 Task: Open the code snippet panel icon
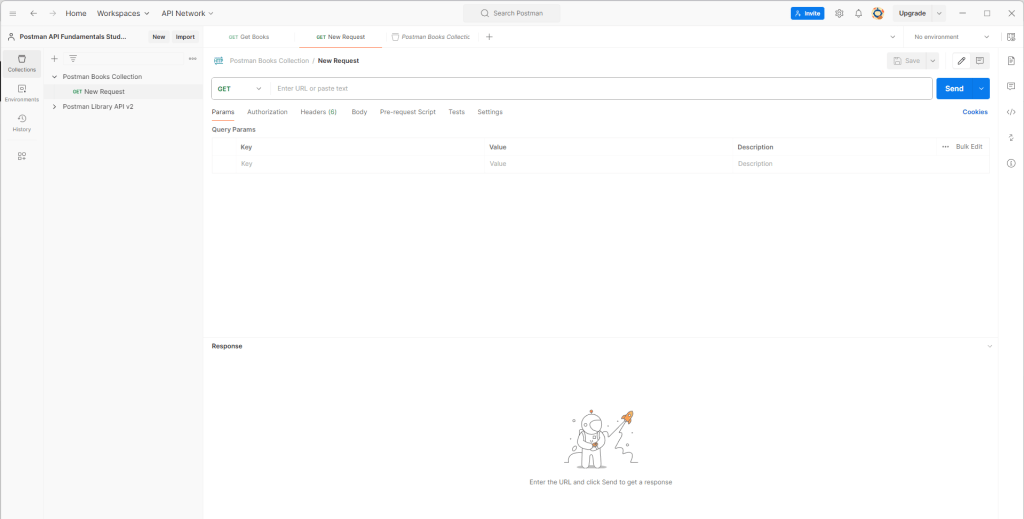click(1011, 112)
